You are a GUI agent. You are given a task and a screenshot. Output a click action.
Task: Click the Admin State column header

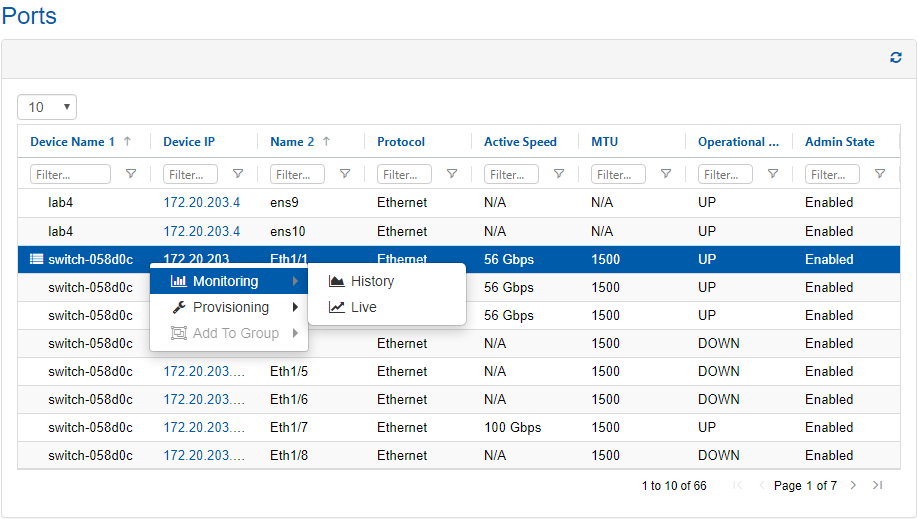pos(839,142)
